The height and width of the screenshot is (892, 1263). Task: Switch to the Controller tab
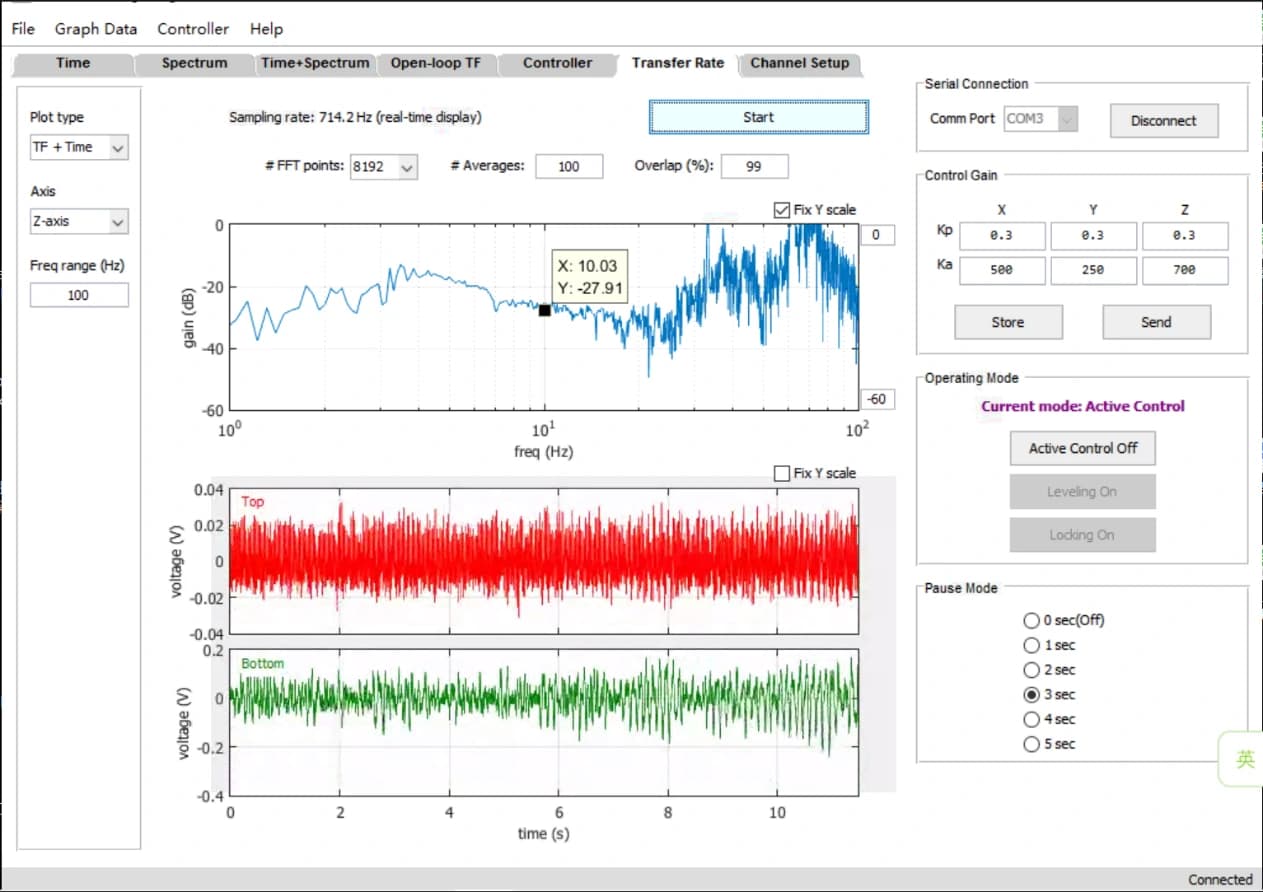(557, 63)
